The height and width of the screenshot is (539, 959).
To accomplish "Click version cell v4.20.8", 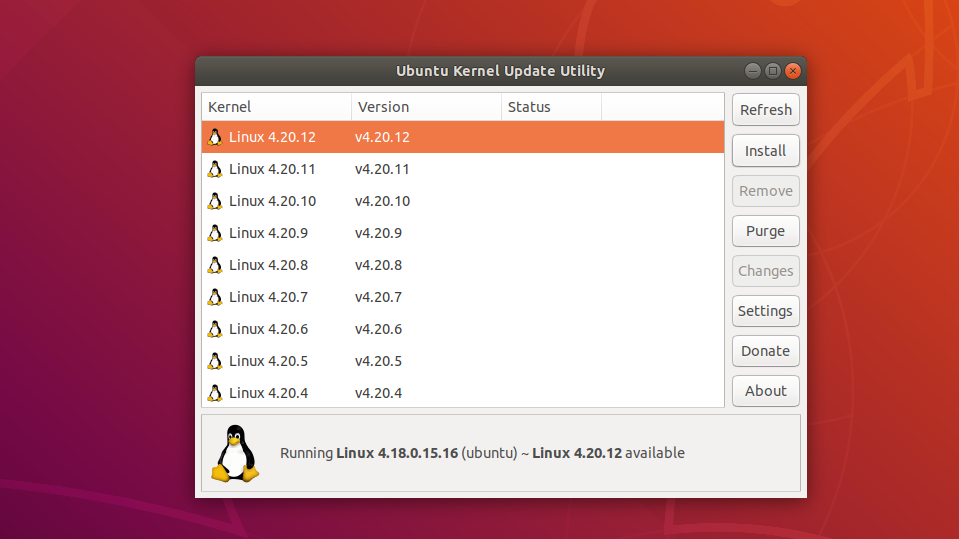I will (x=378, y=265).
